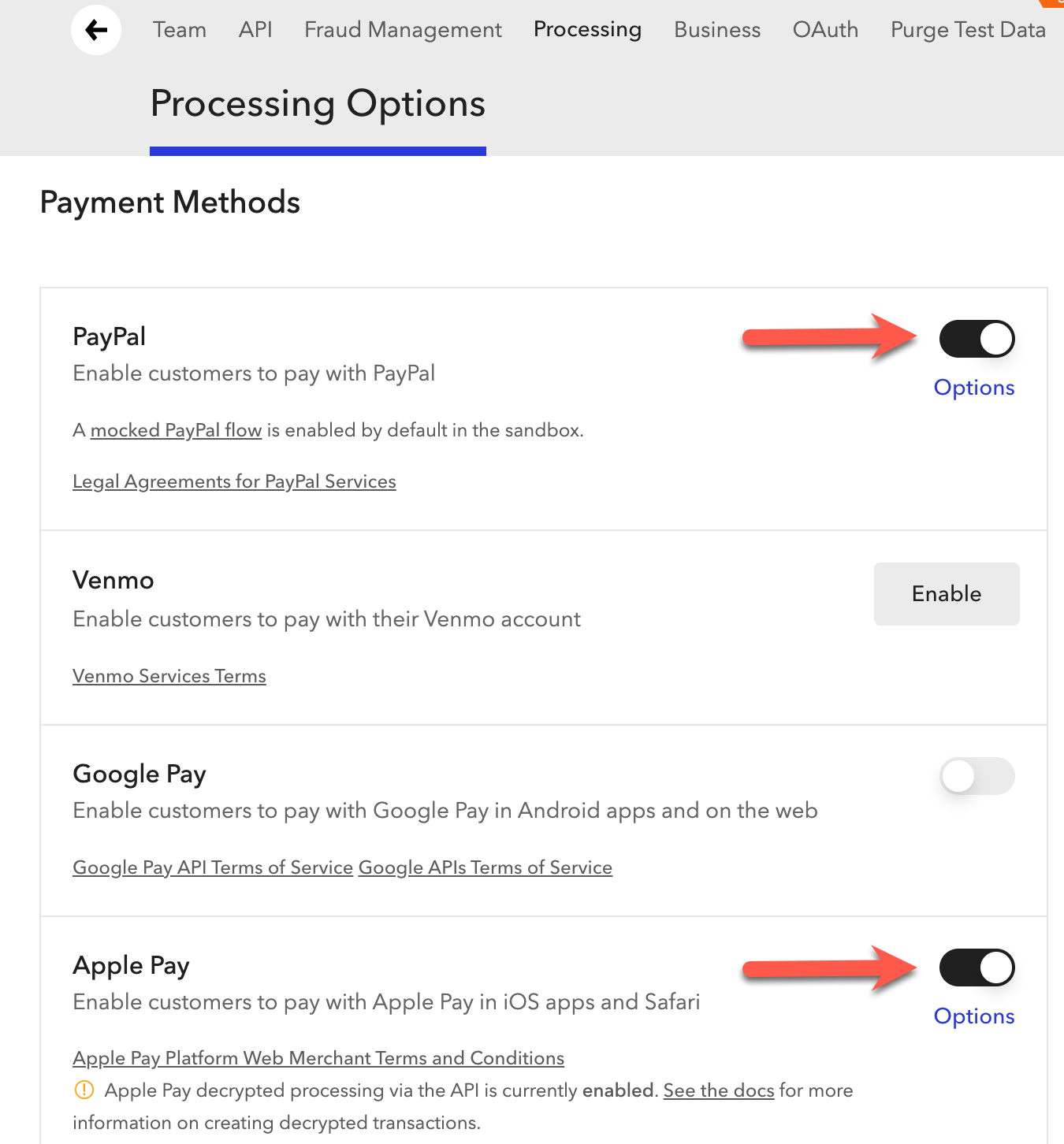Click the Apple Pay warning icon

[x=84, y=1090]
